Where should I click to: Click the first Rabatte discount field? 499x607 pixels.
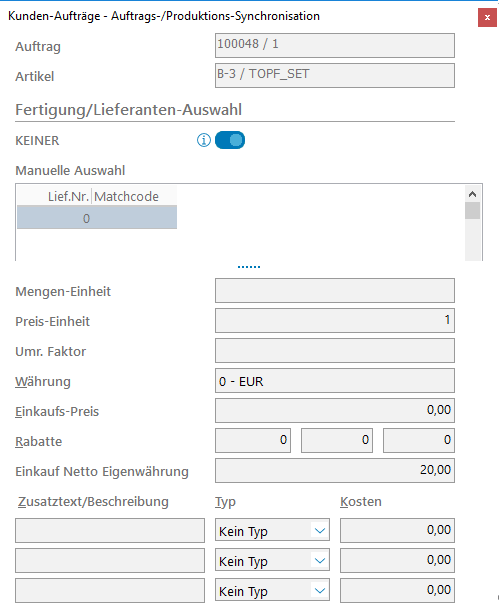tap(253, 440)
